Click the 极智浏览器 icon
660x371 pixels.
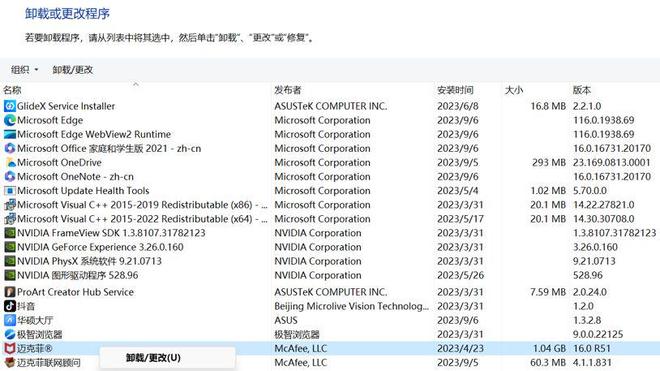click(x=10, y=334)
